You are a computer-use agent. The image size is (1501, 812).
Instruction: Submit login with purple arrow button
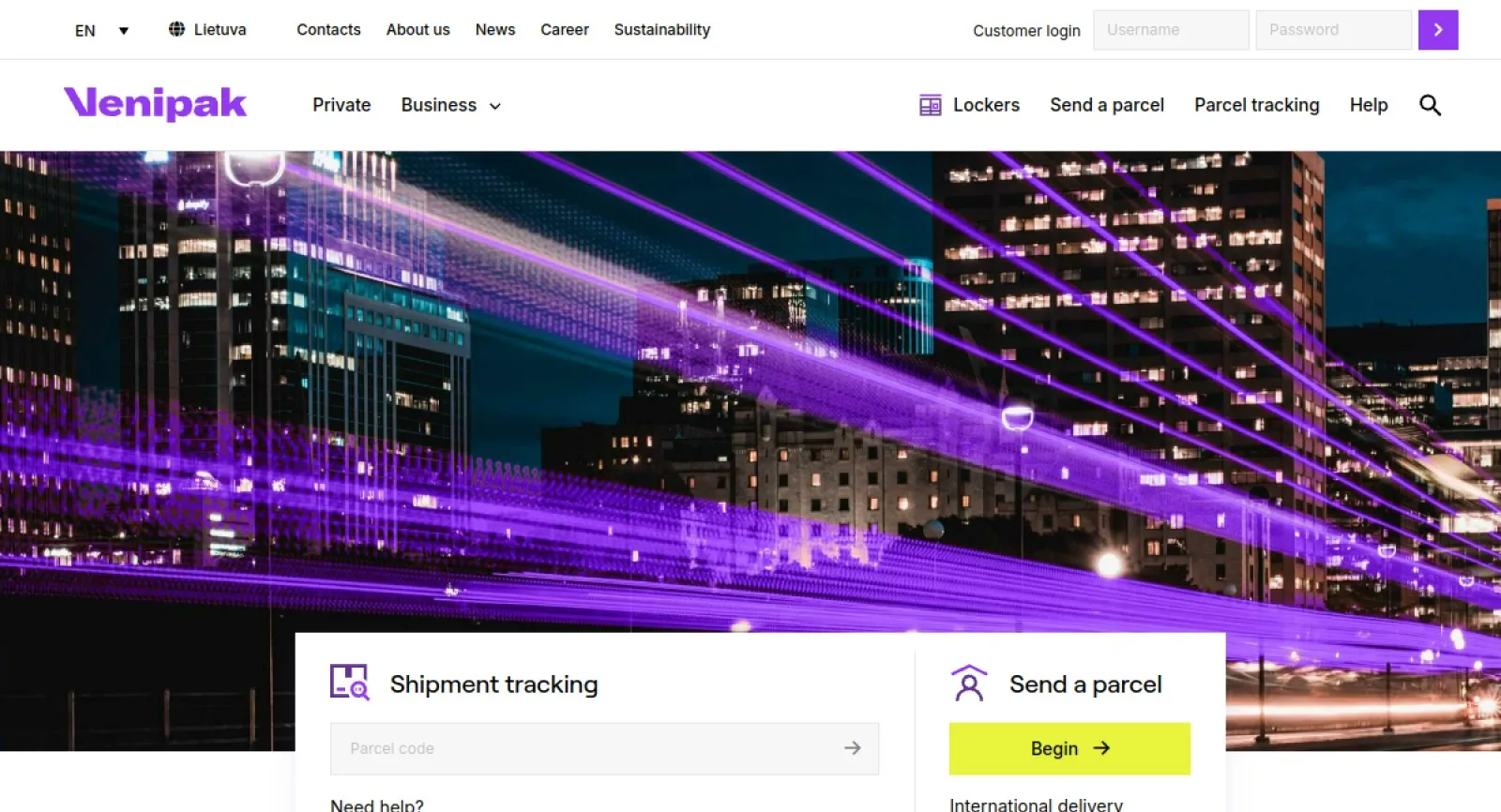(x=1437, y=30)
